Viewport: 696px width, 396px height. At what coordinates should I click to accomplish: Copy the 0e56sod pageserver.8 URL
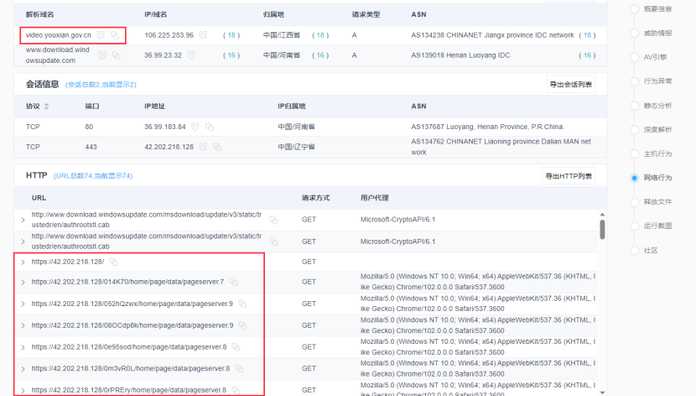[x=236, y=347]
